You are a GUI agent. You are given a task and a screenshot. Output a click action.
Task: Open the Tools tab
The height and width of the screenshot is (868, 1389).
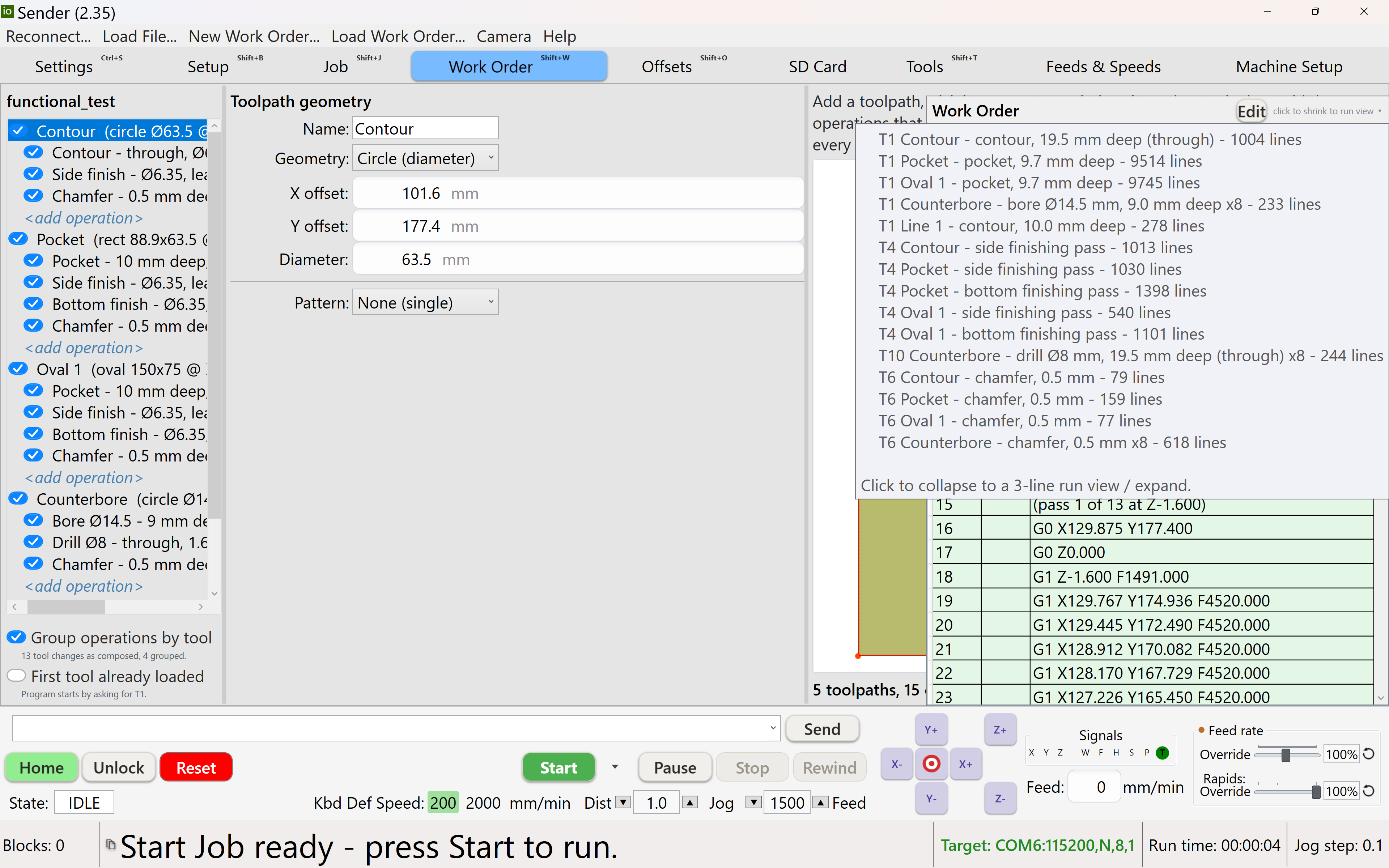(925, 67)
